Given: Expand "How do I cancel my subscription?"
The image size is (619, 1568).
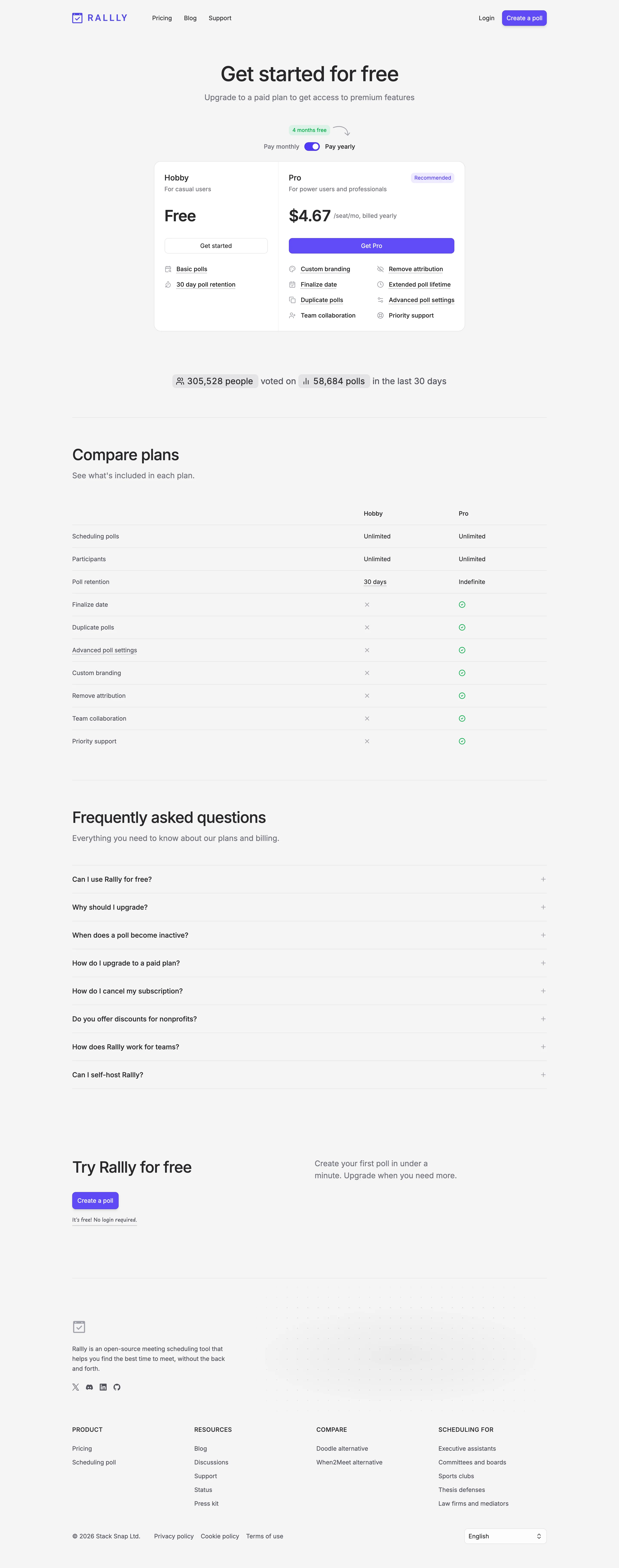Looking at the screenshot, I should [x=309, y=991].
